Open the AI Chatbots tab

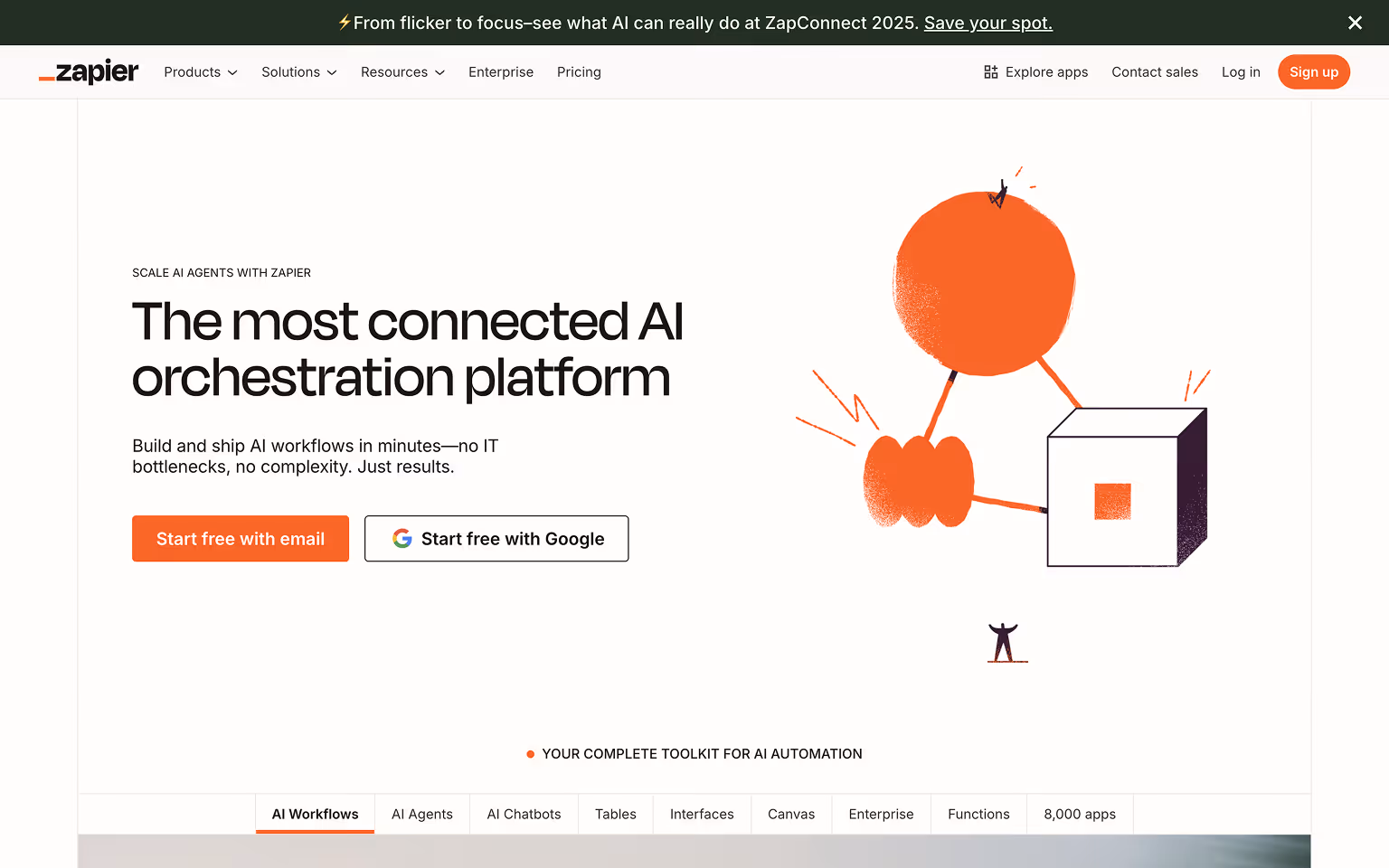click(524, 814)
